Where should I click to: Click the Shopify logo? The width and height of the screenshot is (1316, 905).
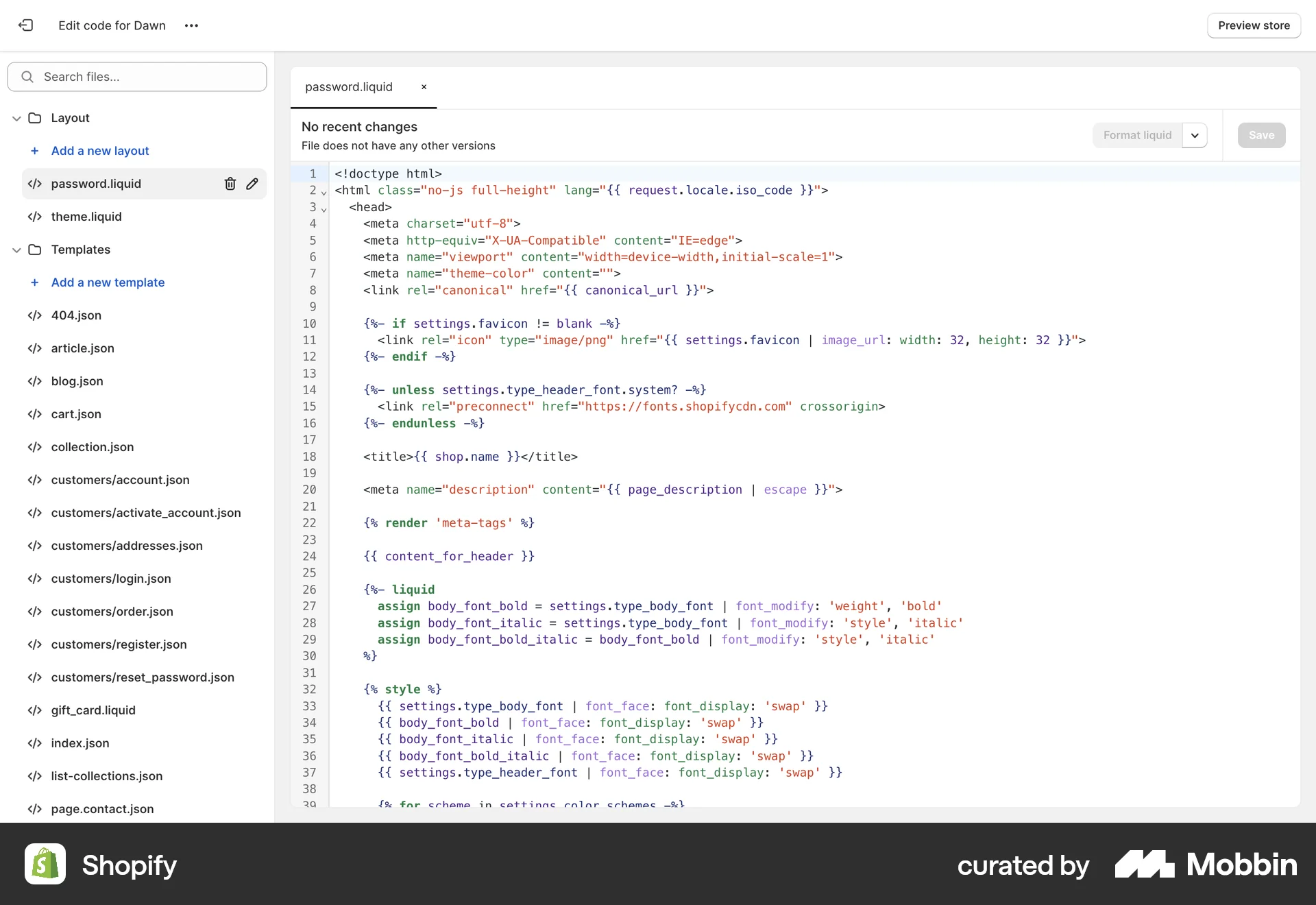tap(45, 864)
